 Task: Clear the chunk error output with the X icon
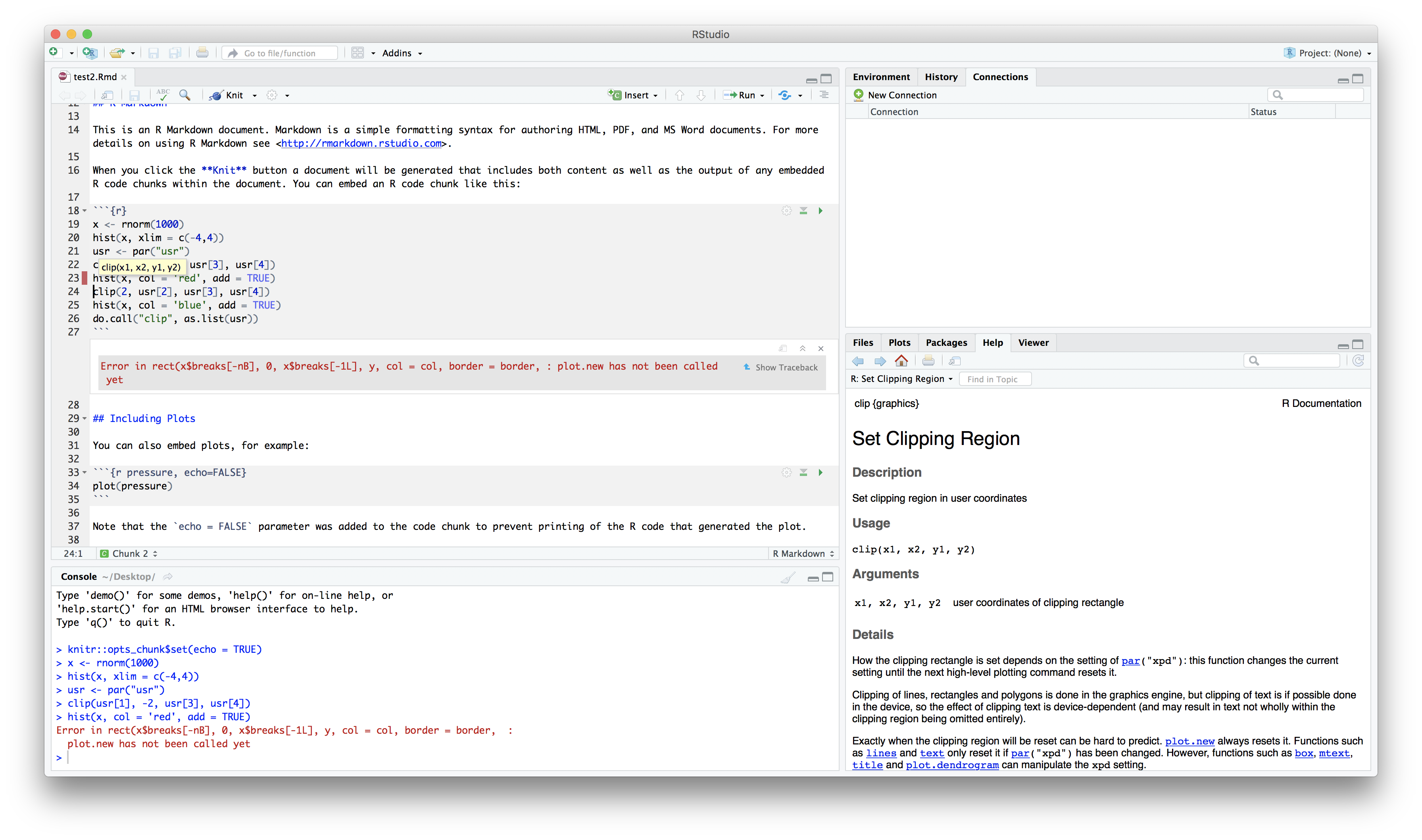click(821, 349)
